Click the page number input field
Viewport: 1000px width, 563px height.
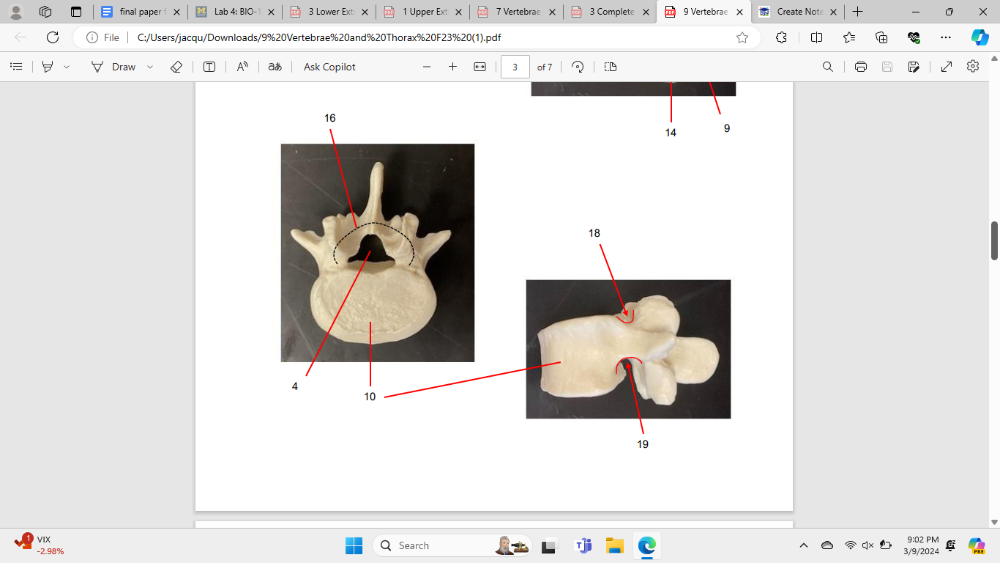point(514,67)
